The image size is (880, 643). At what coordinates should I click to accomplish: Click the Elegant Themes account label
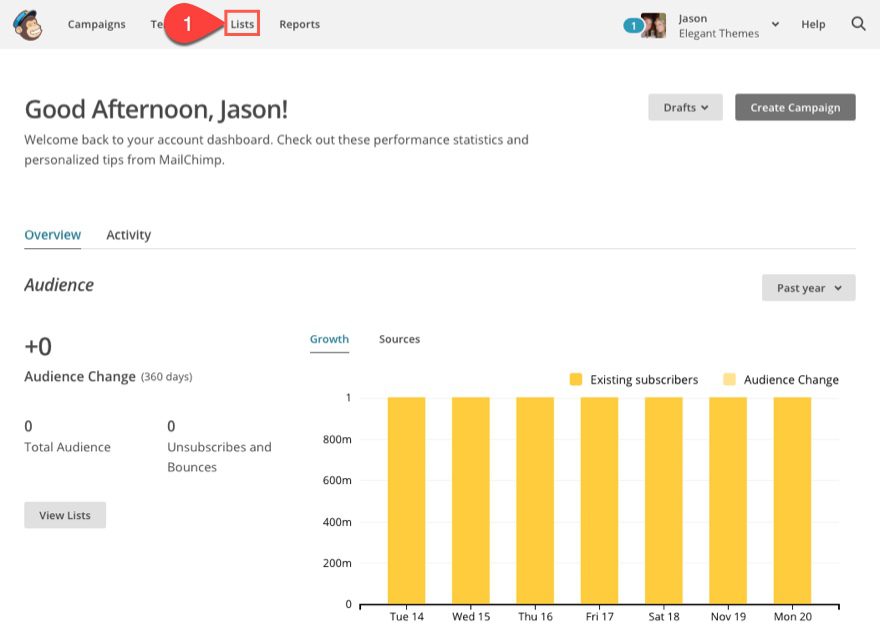(x=719, y=34)
